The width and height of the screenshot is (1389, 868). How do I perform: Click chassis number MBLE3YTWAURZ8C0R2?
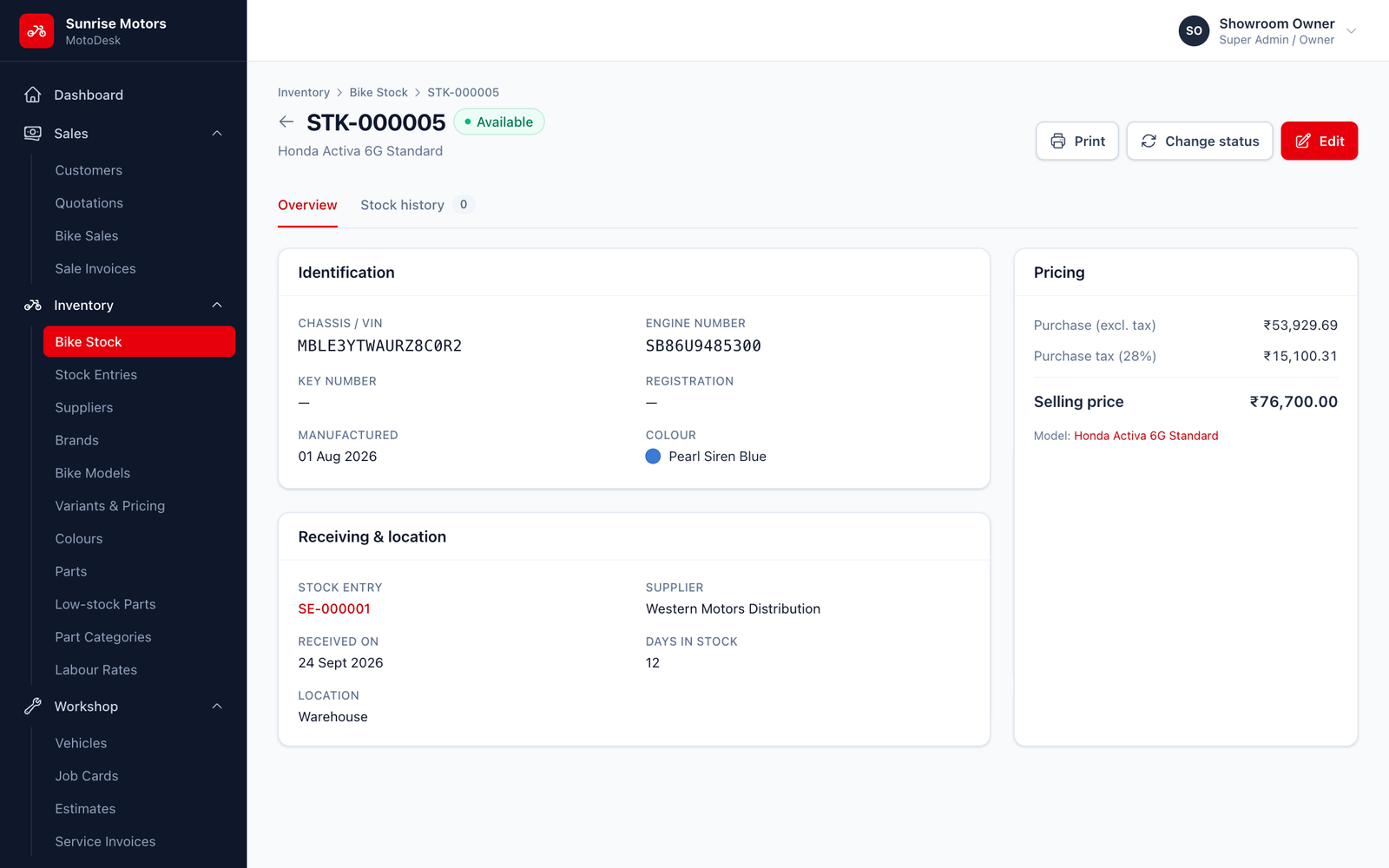click(x=380, y=346)
